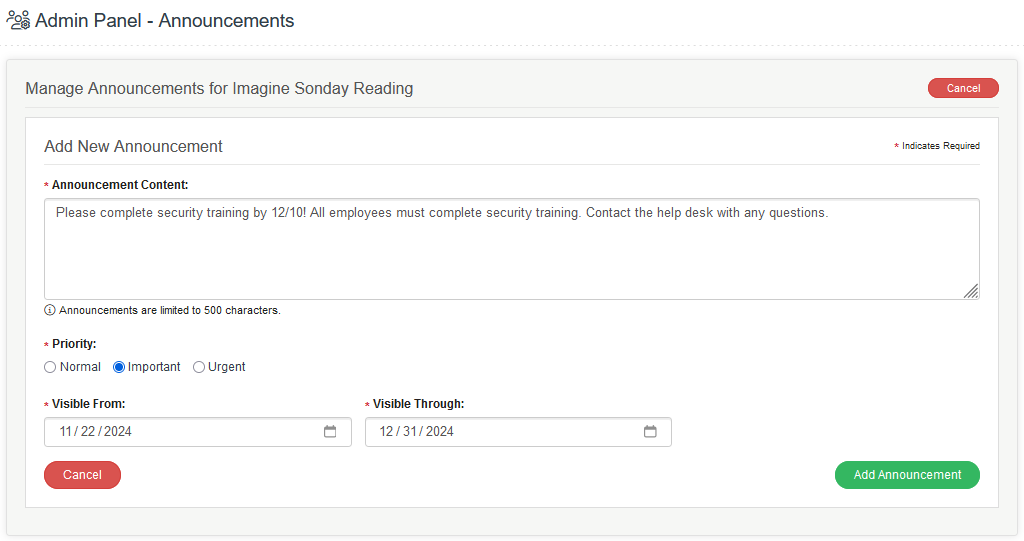Set priority to Urgent
This screenshot has width=1024, height=541.
coord(199,367)
